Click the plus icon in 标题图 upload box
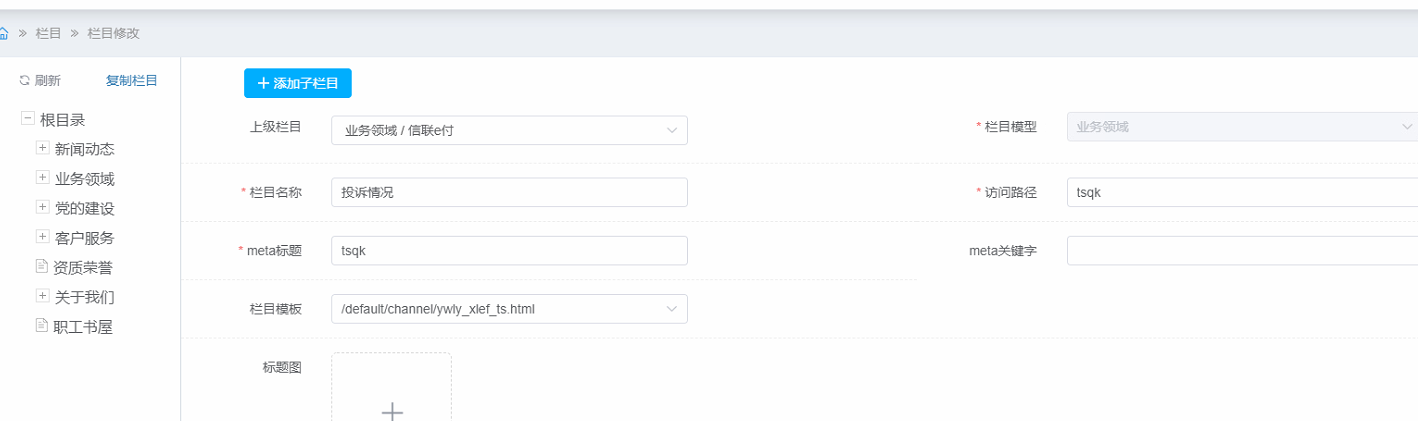1418x421 pixels. 392,410
